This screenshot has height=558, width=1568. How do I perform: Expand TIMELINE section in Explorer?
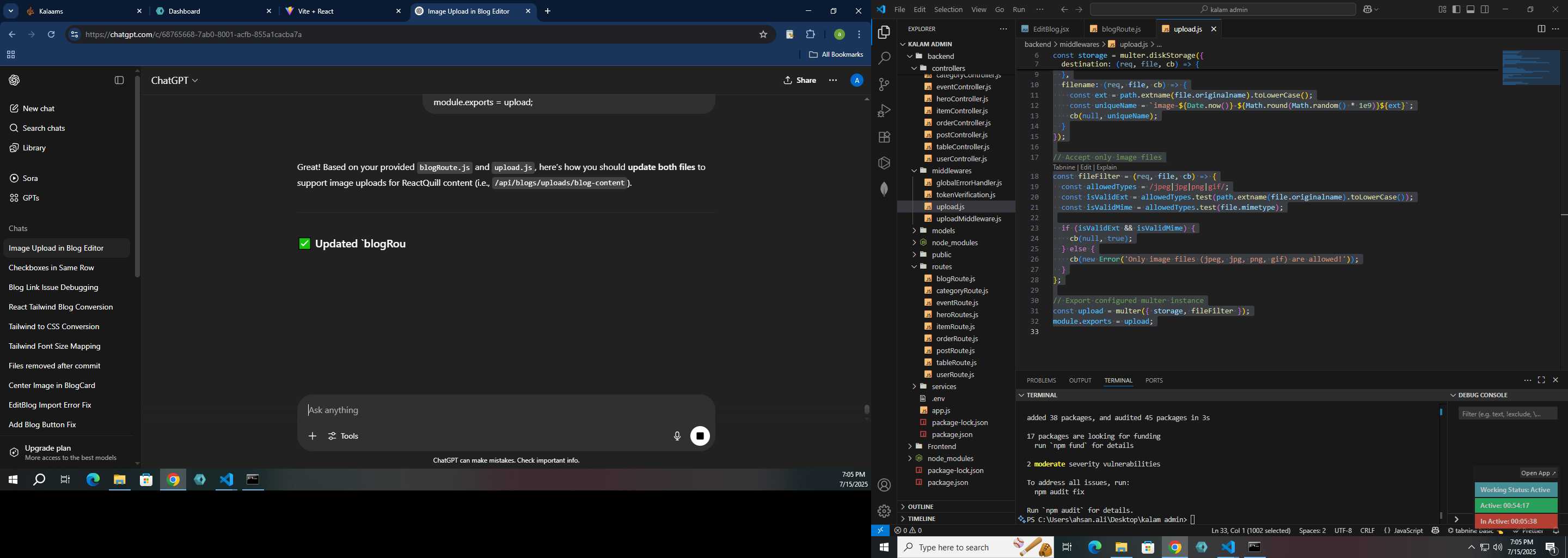click(956, 518)
